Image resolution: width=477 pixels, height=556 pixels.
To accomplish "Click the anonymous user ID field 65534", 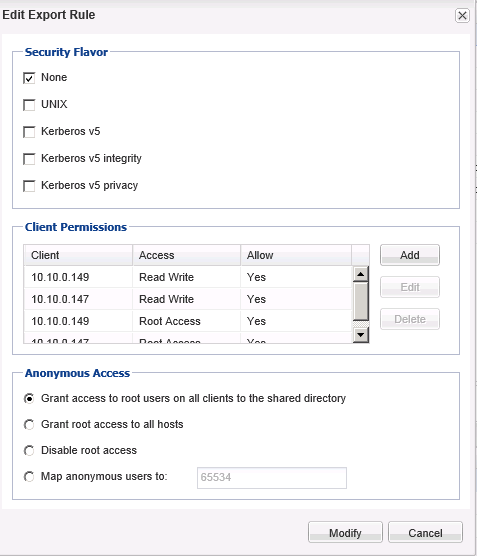I will point(272,478).
